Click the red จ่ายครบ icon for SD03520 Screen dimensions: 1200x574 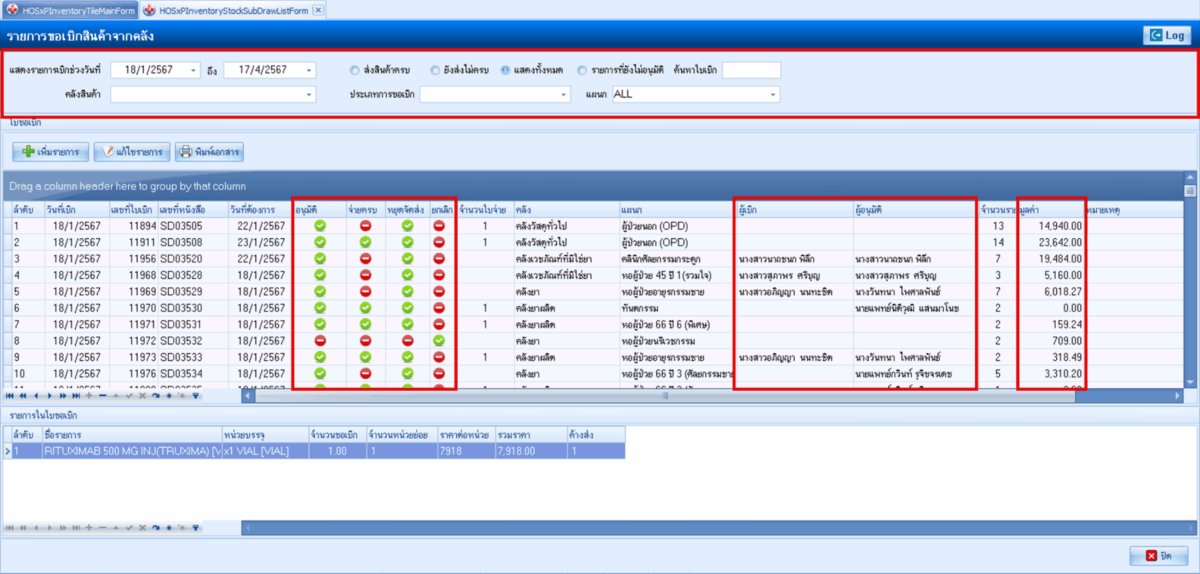367,259
